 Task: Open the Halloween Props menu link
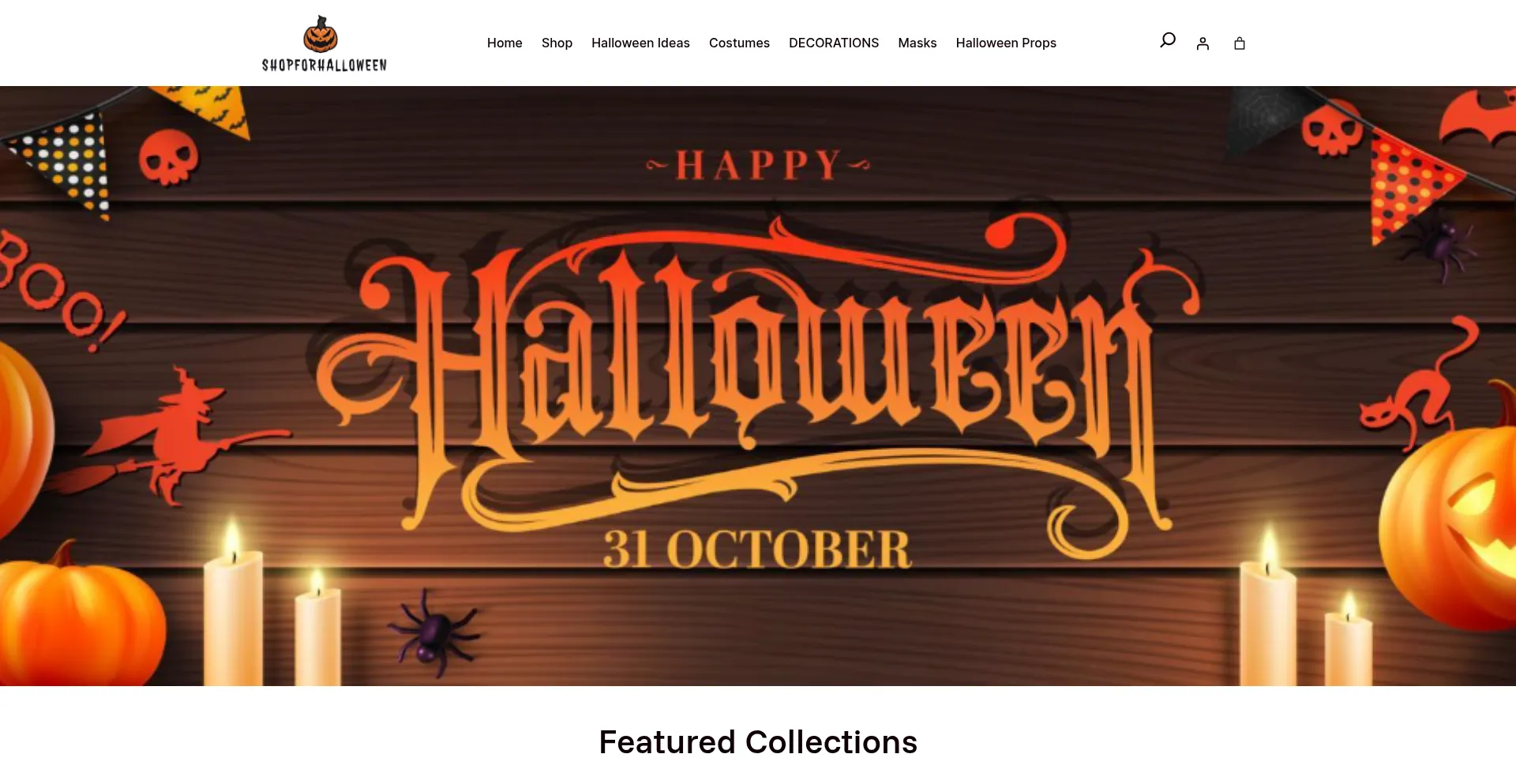click(x=1006, y=43)
